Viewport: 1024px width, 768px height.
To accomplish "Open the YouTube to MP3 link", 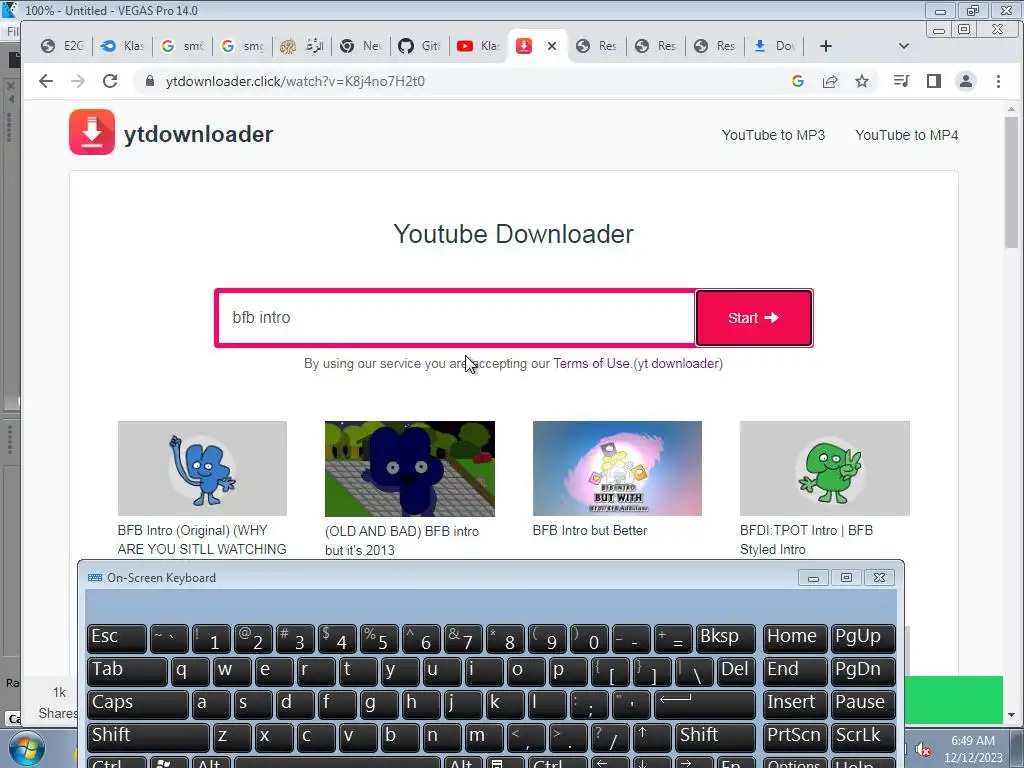I will point(773,135).
